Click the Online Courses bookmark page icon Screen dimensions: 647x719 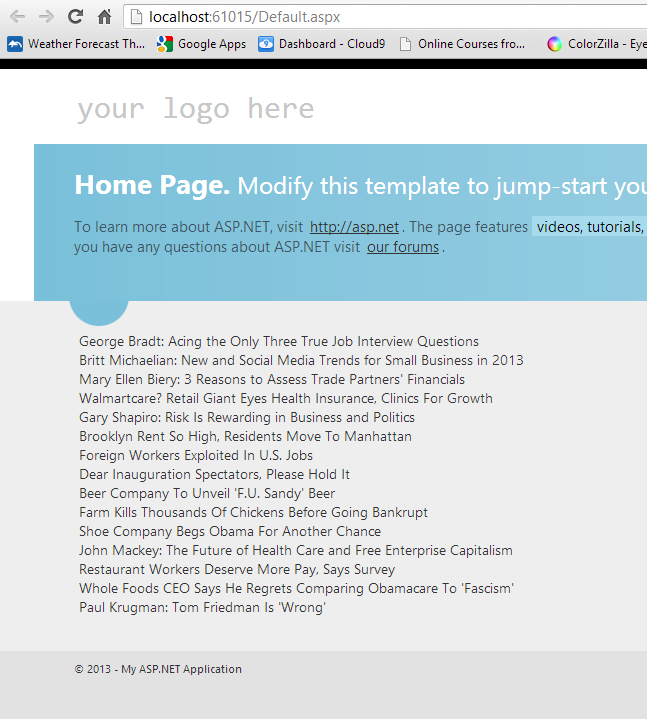tap(405, 44)
